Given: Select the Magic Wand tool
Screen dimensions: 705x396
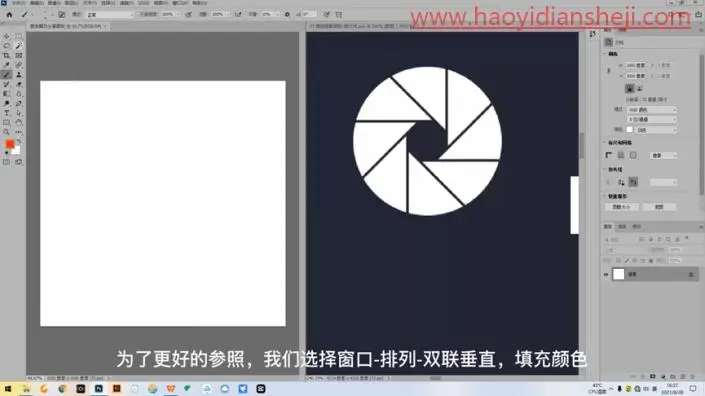Looking at the screenshot, I should click(19, 46).
